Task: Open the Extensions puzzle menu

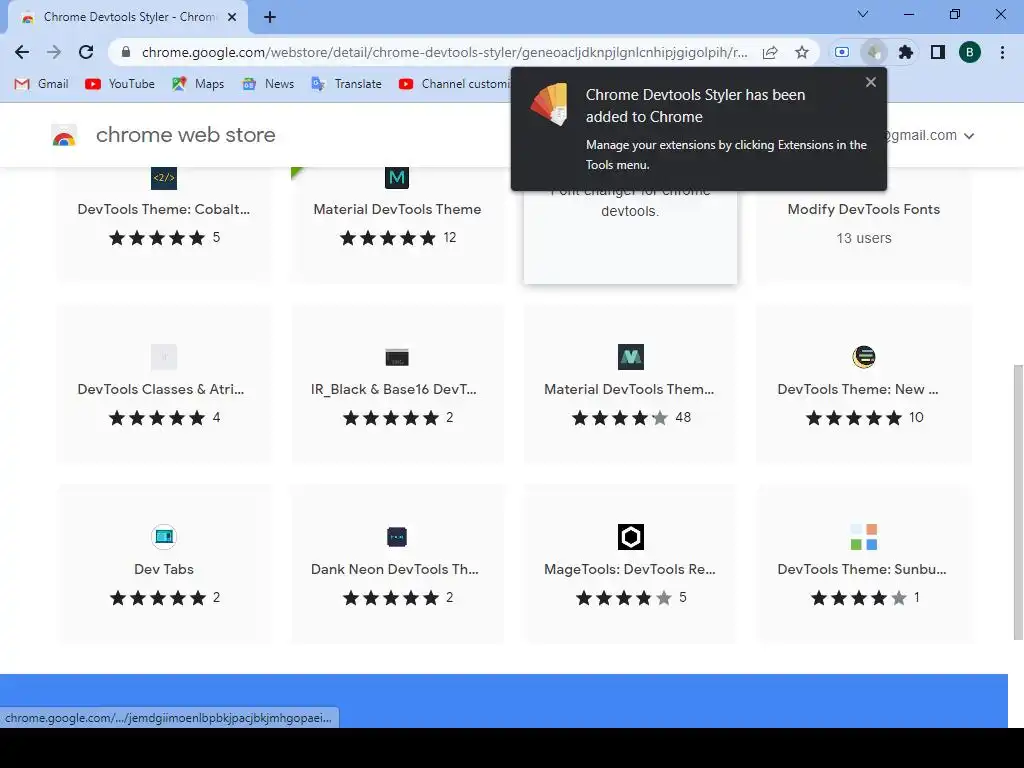Action: pos(906,52)
